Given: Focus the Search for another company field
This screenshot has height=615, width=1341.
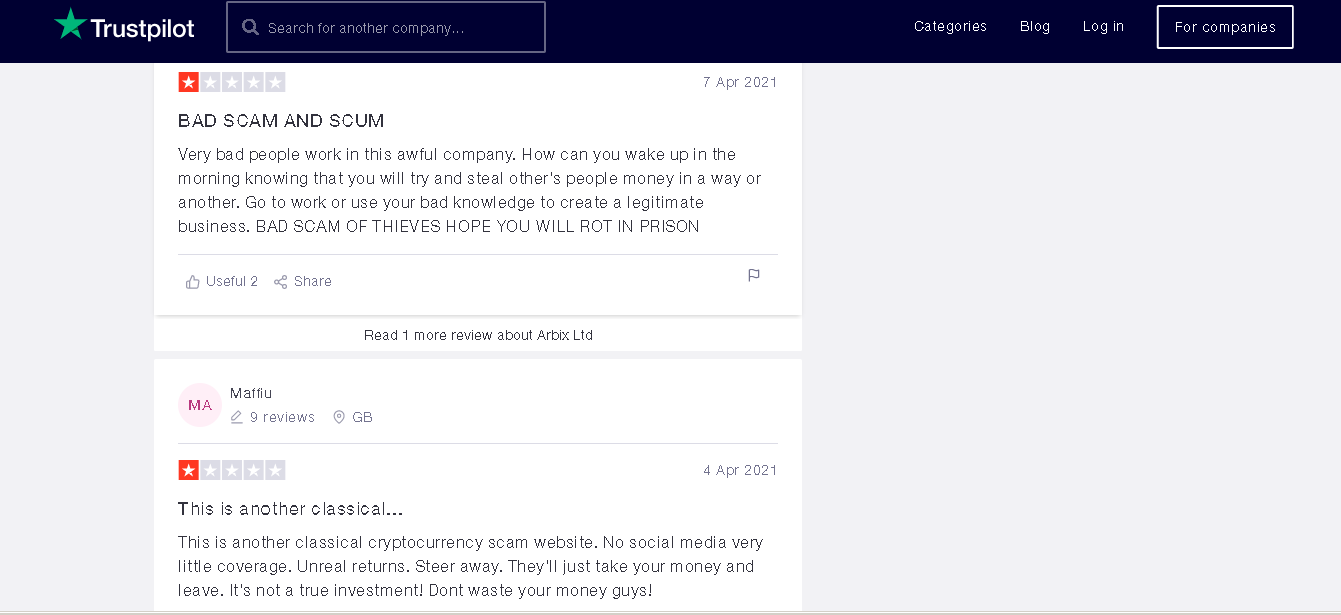Looking at the screenshot, I should 386,27.
